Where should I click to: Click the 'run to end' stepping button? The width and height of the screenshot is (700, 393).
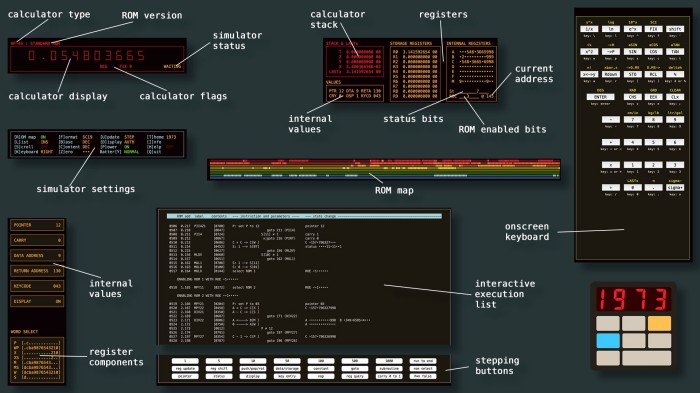[x=423, y=361]
